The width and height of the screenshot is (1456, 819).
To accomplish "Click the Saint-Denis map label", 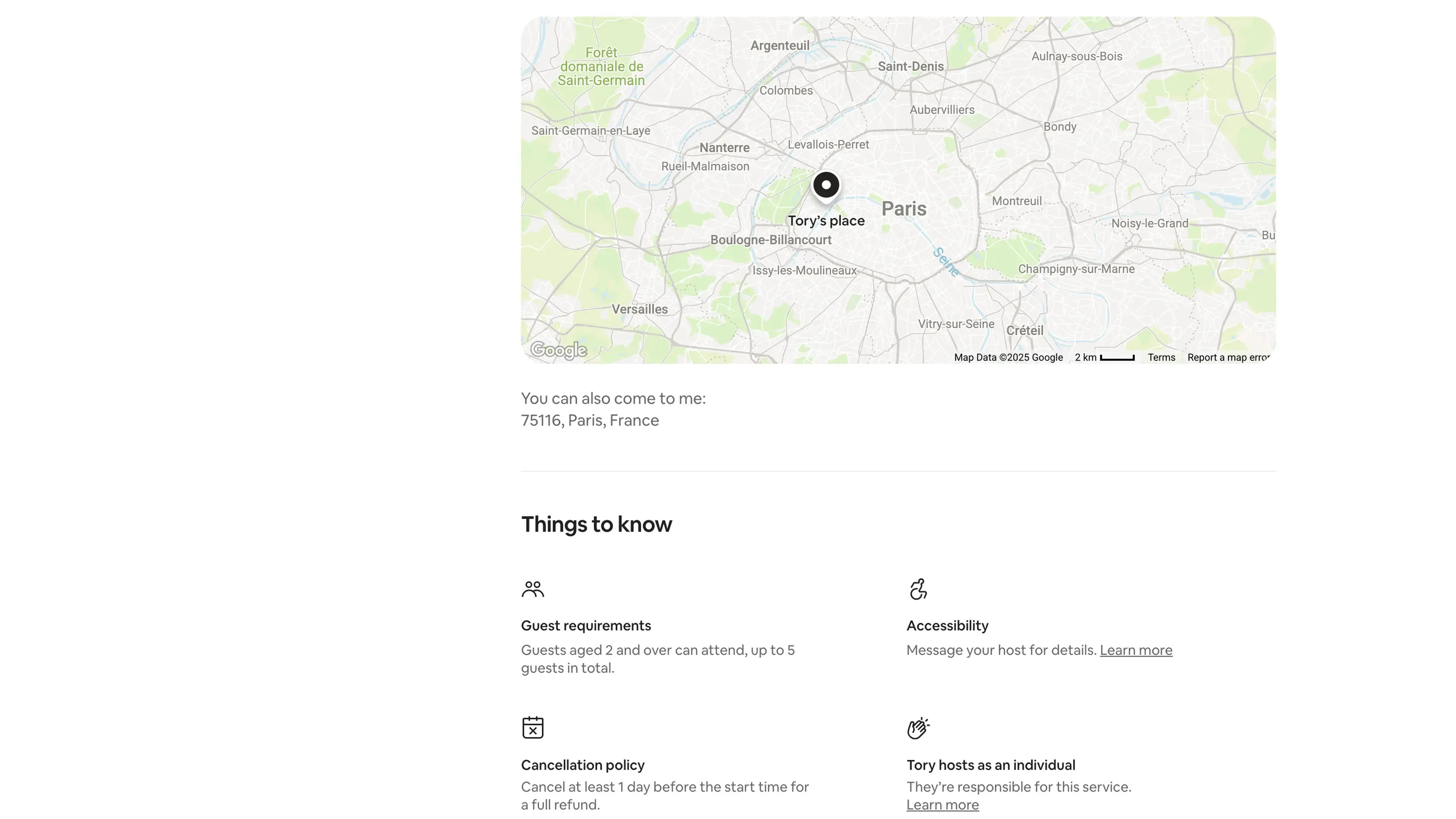I will 910,66.
